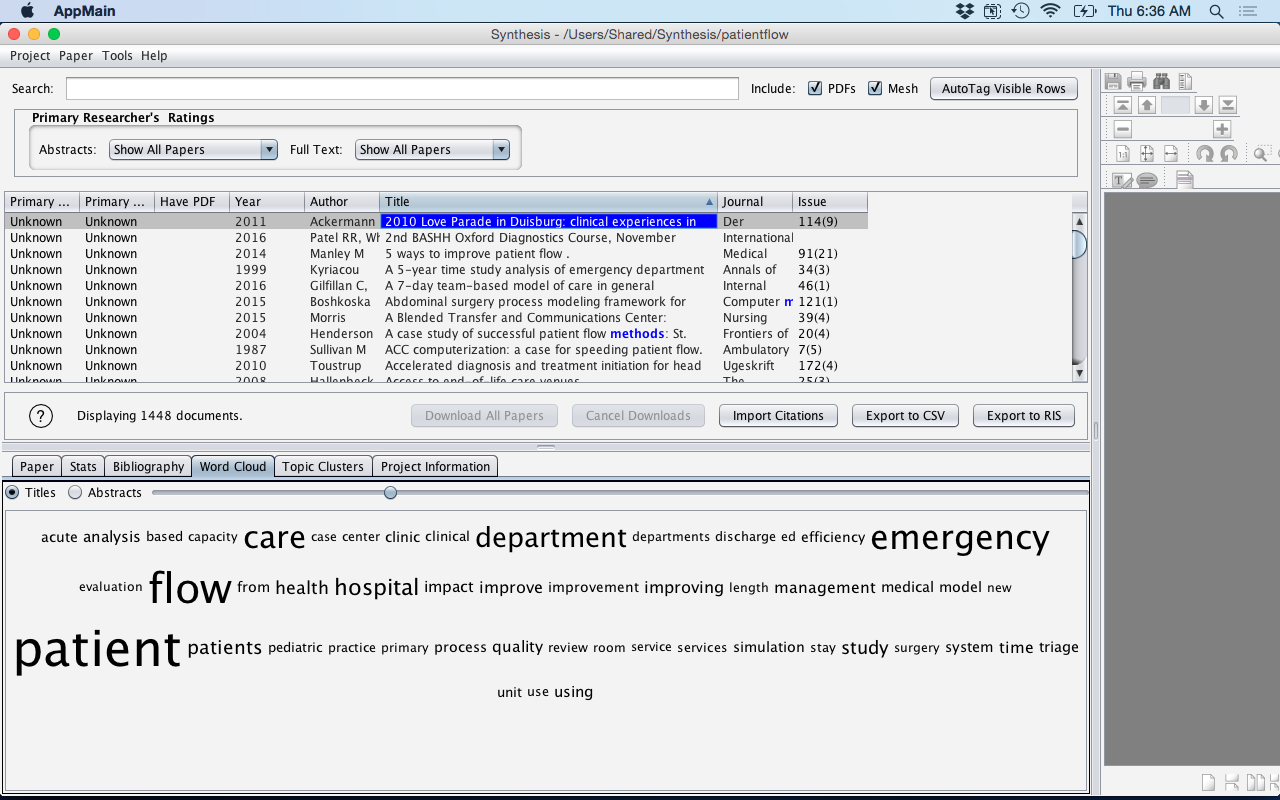This screenshot has width=1280, height=800.
Task: Open the Full Text rating filter dropdown
Action: pos(432,150)
